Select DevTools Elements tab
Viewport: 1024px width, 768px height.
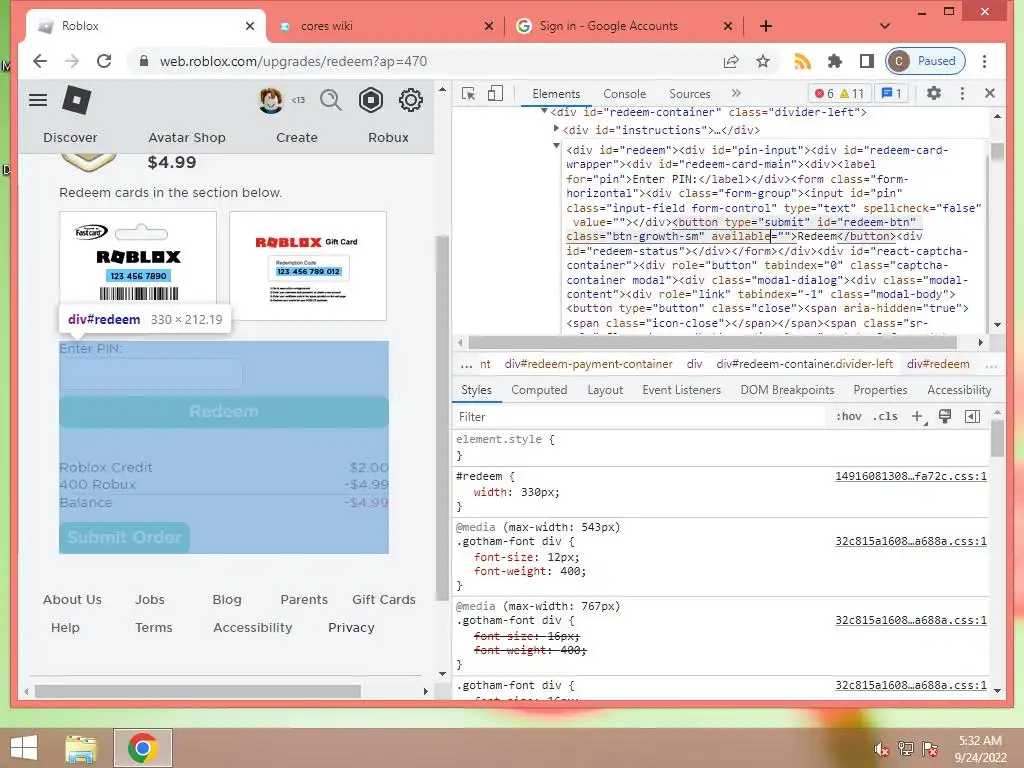[x=556, y=93]
